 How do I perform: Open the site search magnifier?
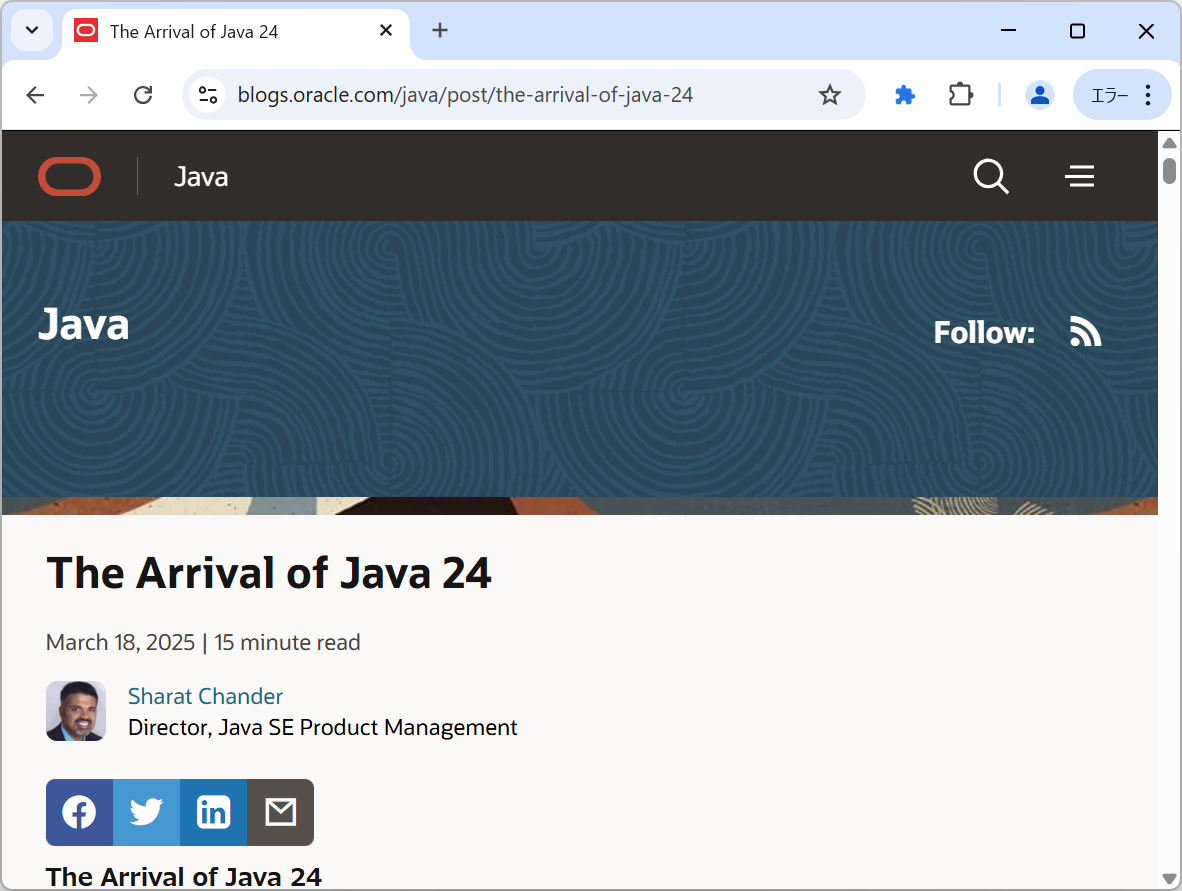tap(990, 176)
